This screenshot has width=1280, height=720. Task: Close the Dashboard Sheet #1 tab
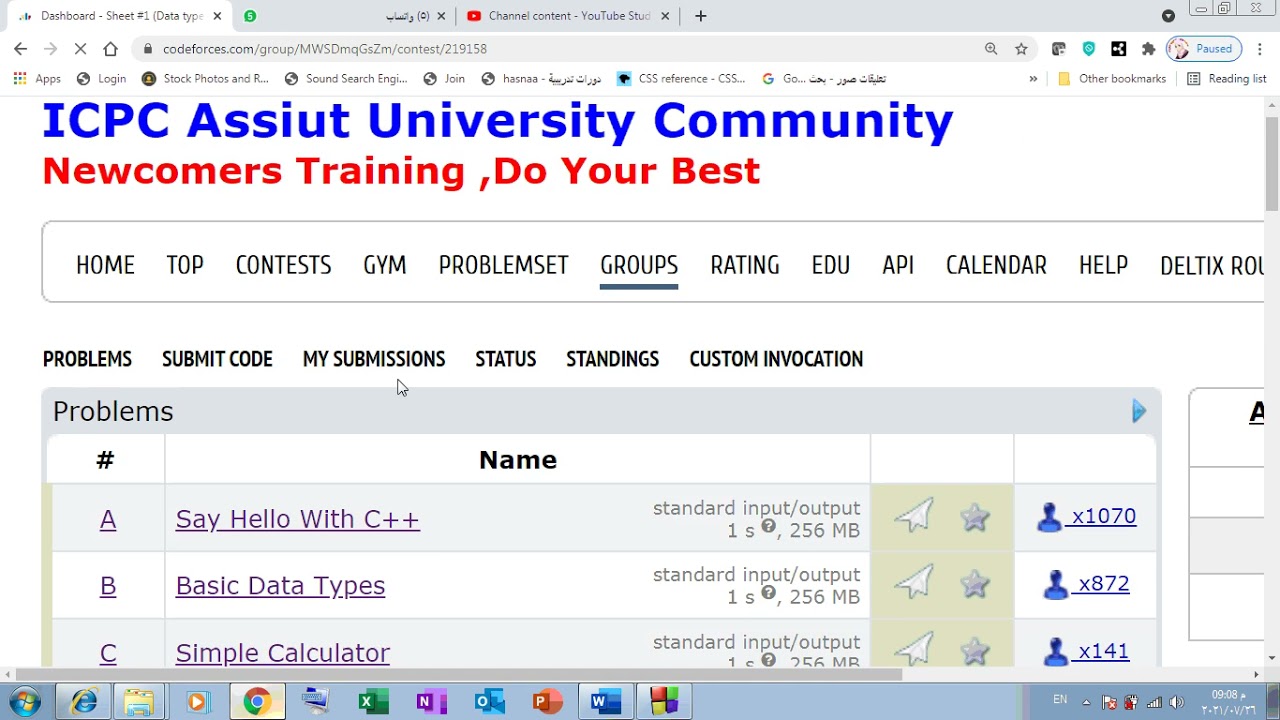217,16
